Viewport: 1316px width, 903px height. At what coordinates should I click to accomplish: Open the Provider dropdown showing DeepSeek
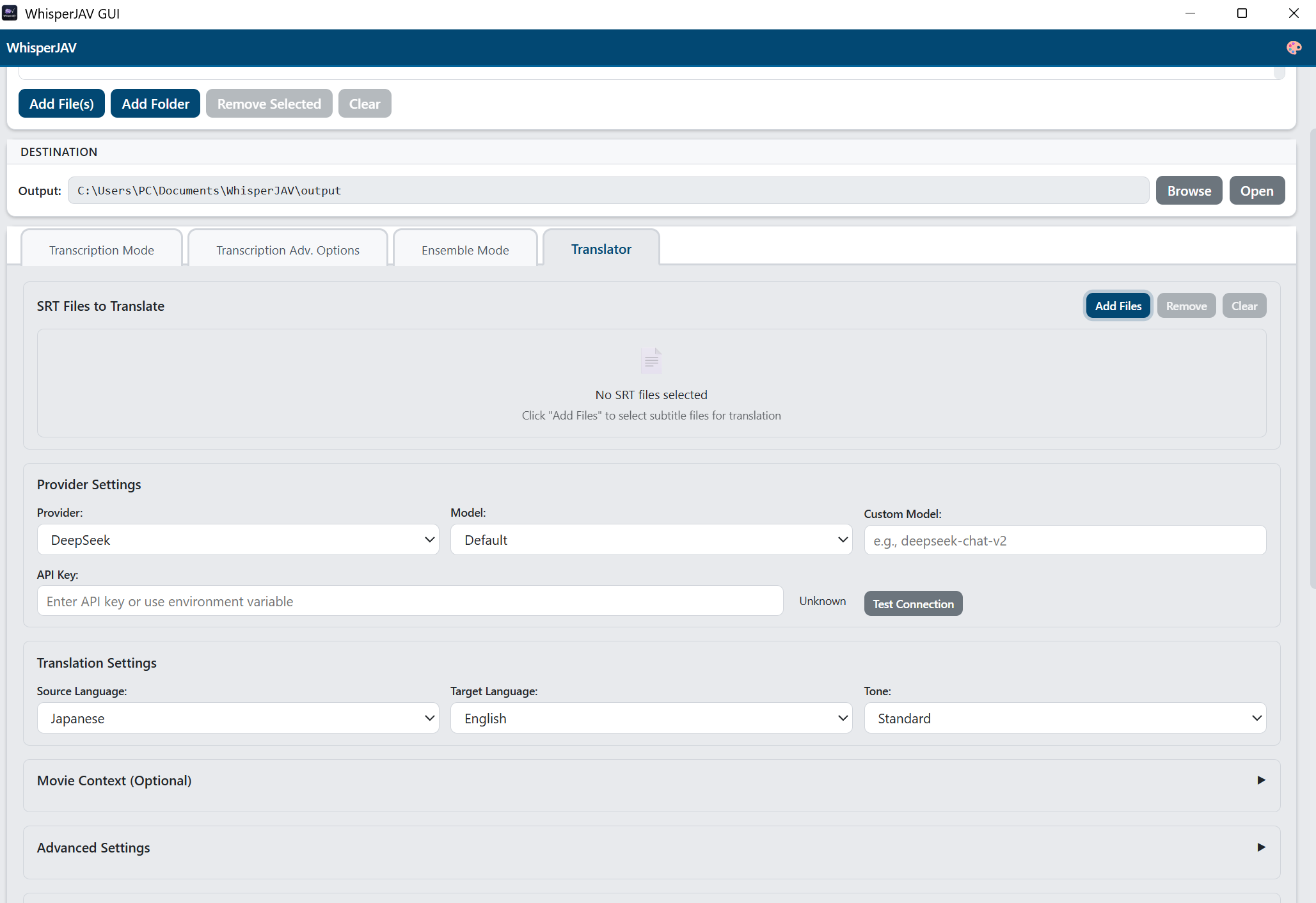pos(238,540)
